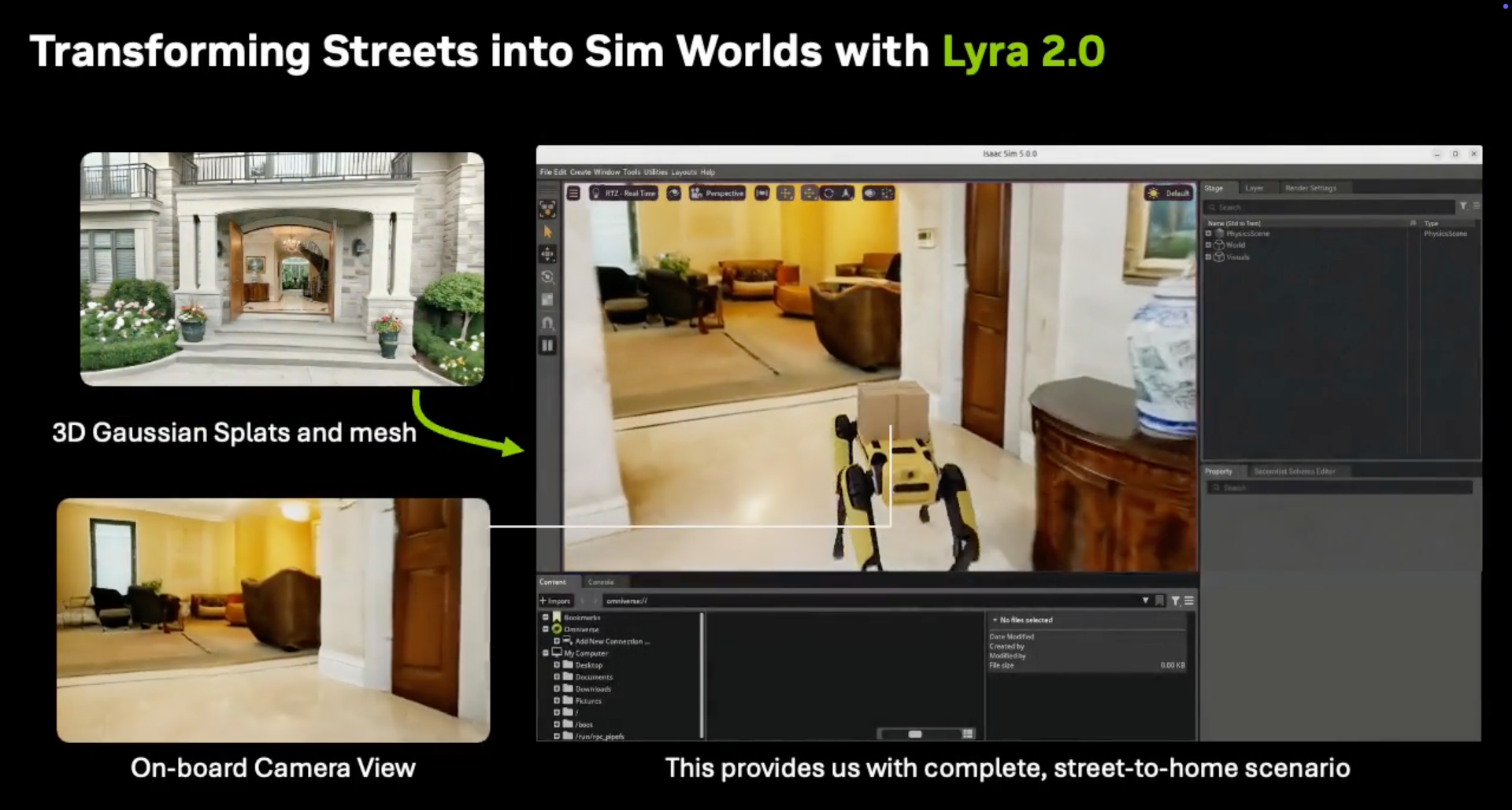
Task: Click the filter icon beside Stage search
Action: pos(1464,205)
